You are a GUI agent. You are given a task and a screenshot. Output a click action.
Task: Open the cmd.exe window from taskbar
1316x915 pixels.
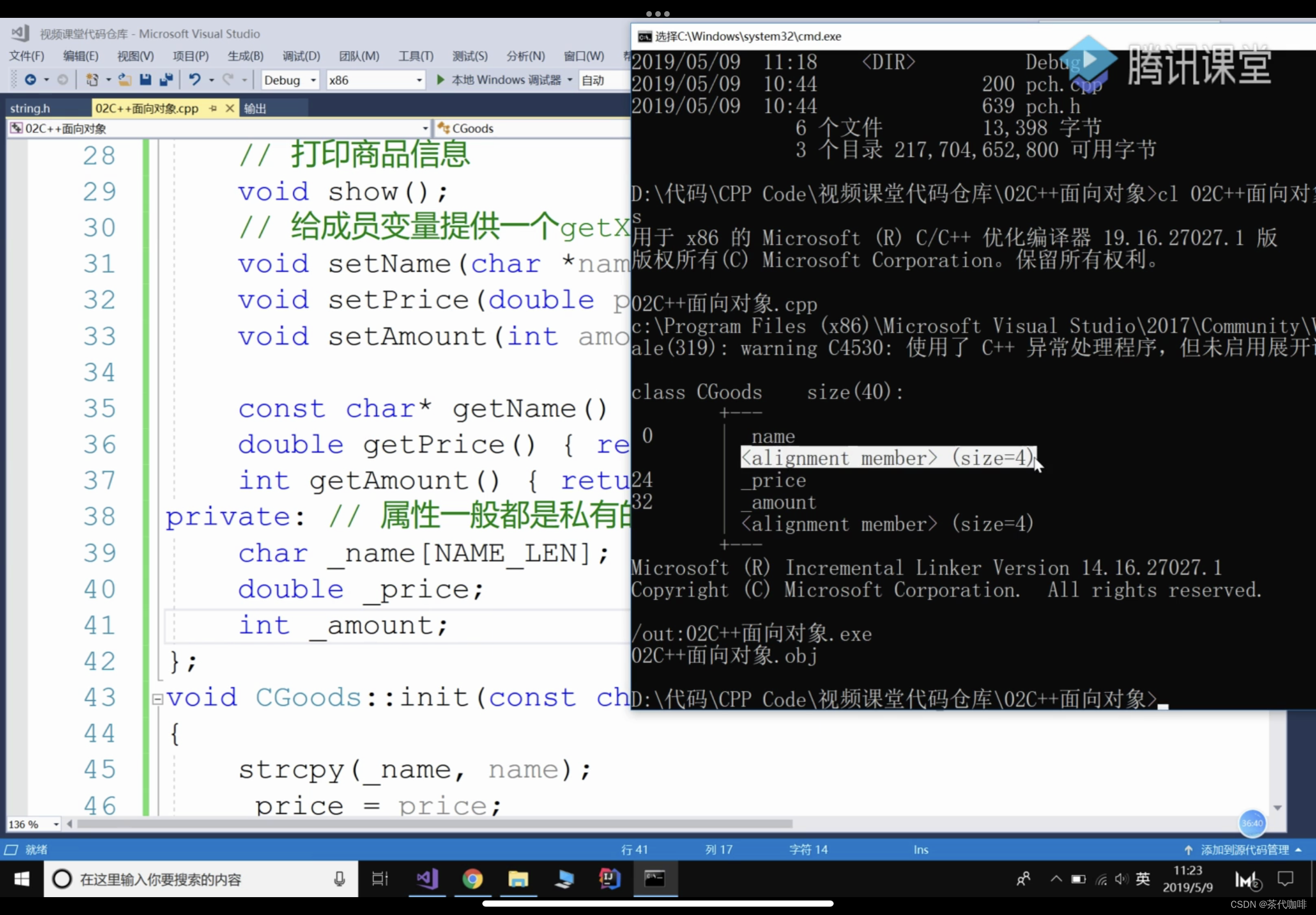click(x=655, y=879)
